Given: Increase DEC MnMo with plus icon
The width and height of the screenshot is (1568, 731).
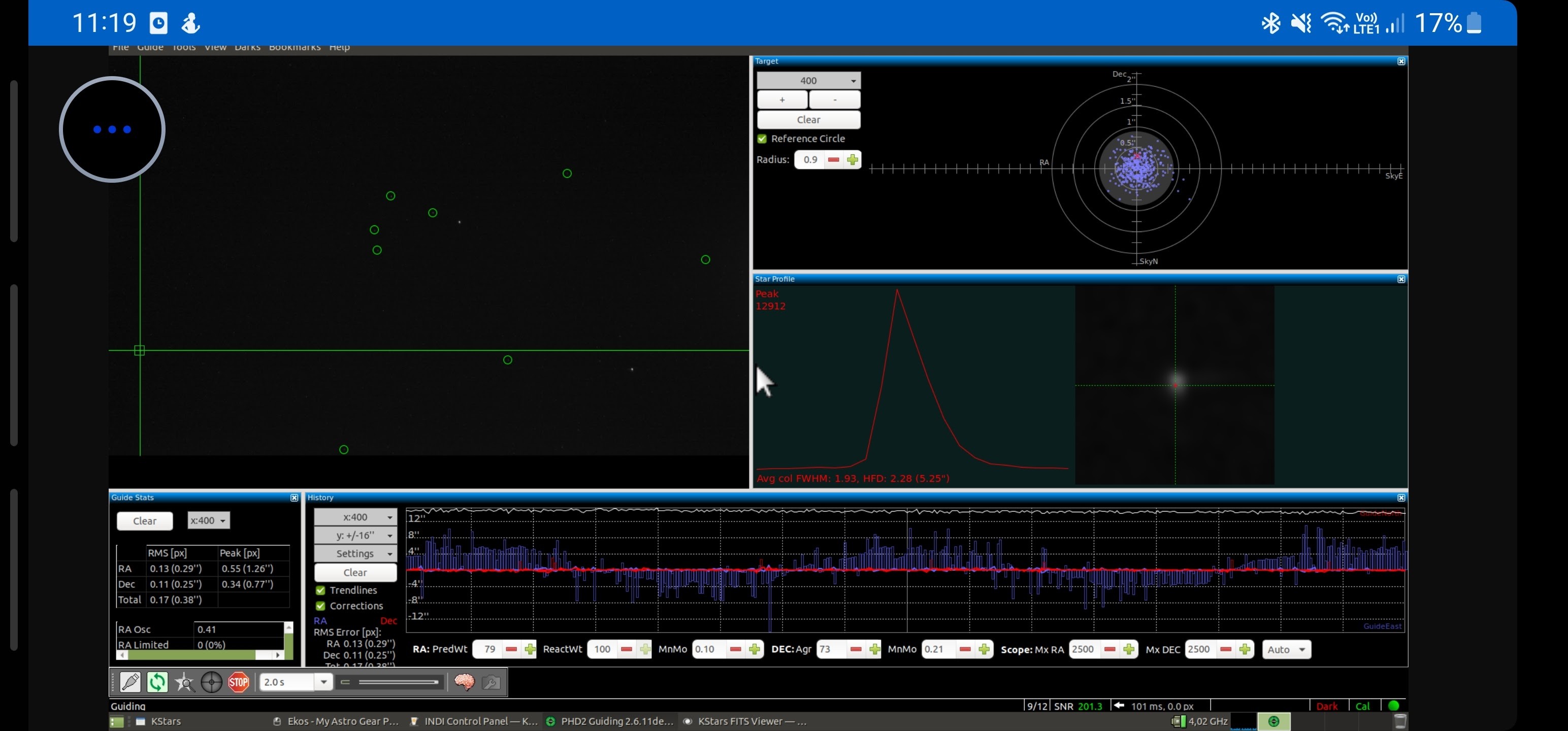Looking at the screenshot, I should click(984, 649).
